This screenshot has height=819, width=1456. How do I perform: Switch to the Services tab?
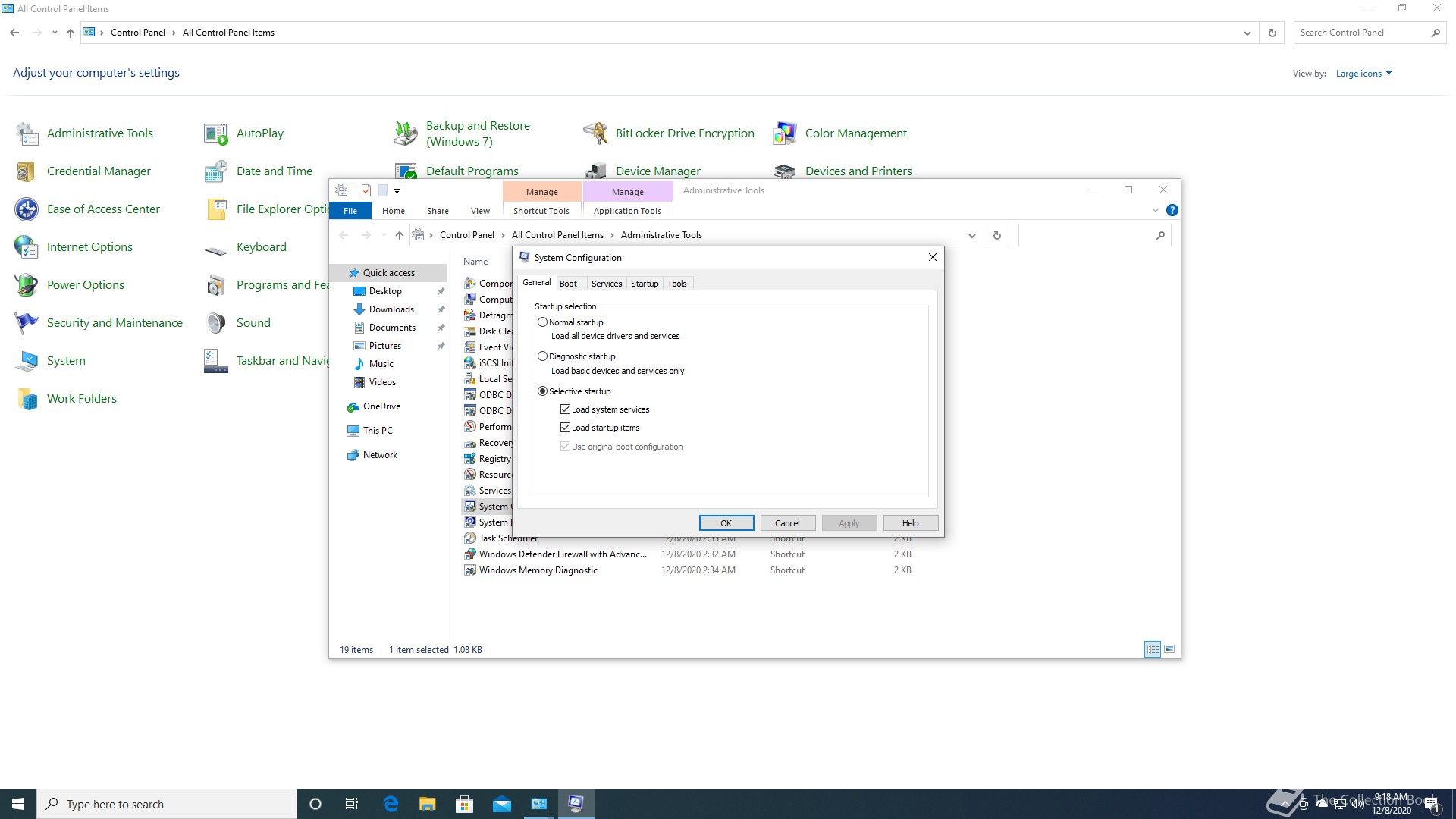(606, 284)
